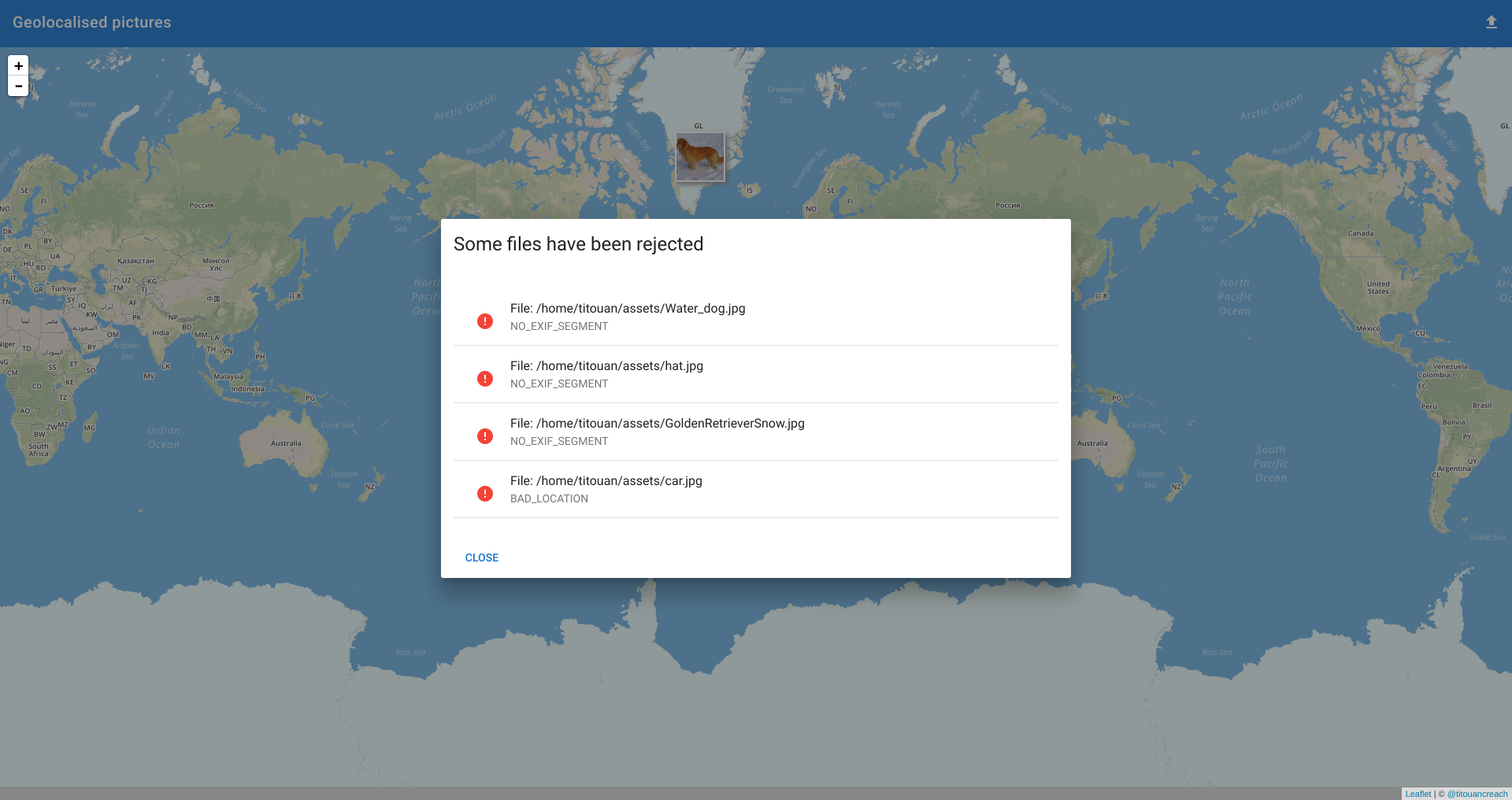Select the hat.jpg file path text
This screenshot has width=1512, height=800.
pos(606,366)
